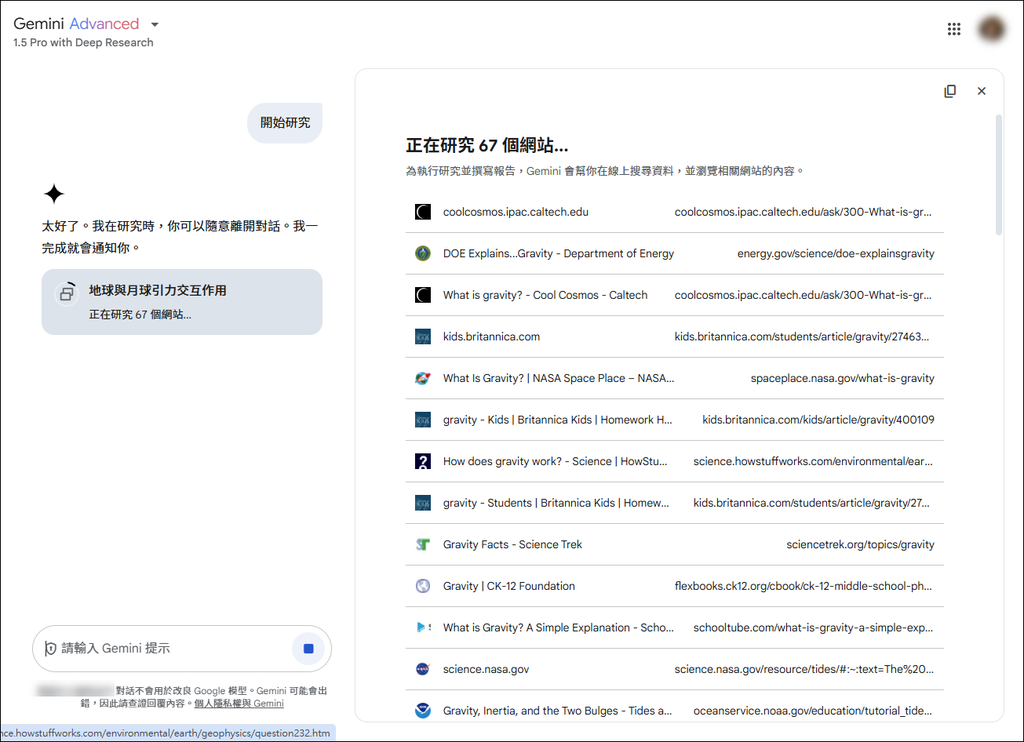
Task: Open the 地球與月球引力交互作用 research card
Action: coord(182,302)
